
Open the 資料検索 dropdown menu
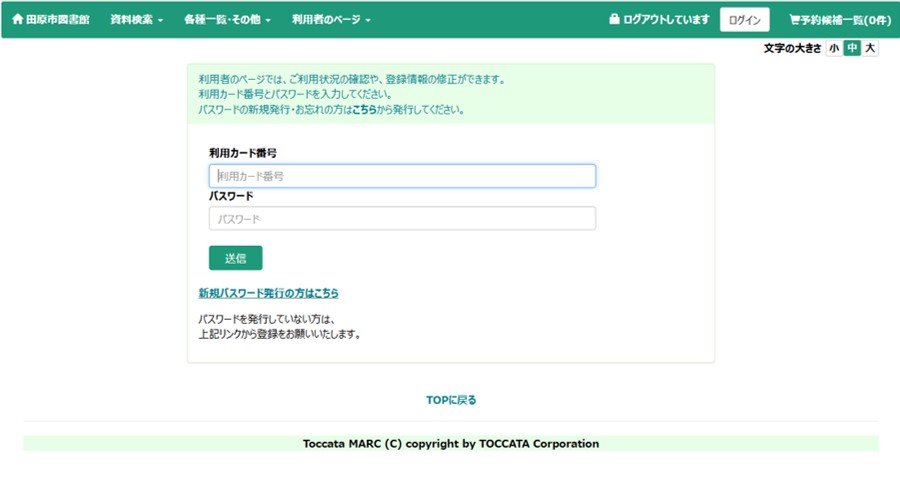pyautogui.click(x=137, y=20)
